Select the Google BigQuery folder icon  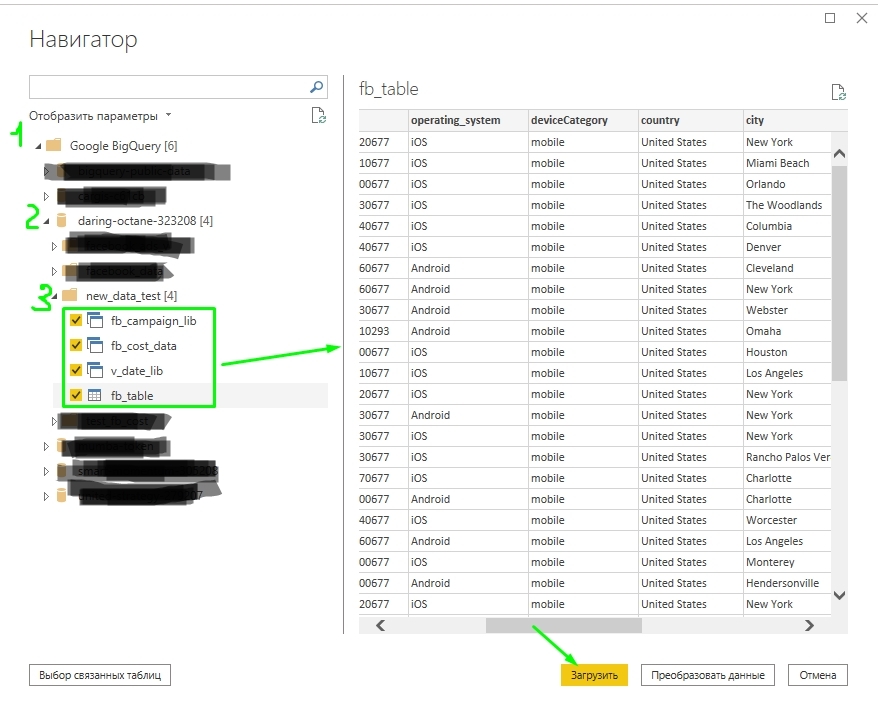pyautogui.click(x=54, y=146)
